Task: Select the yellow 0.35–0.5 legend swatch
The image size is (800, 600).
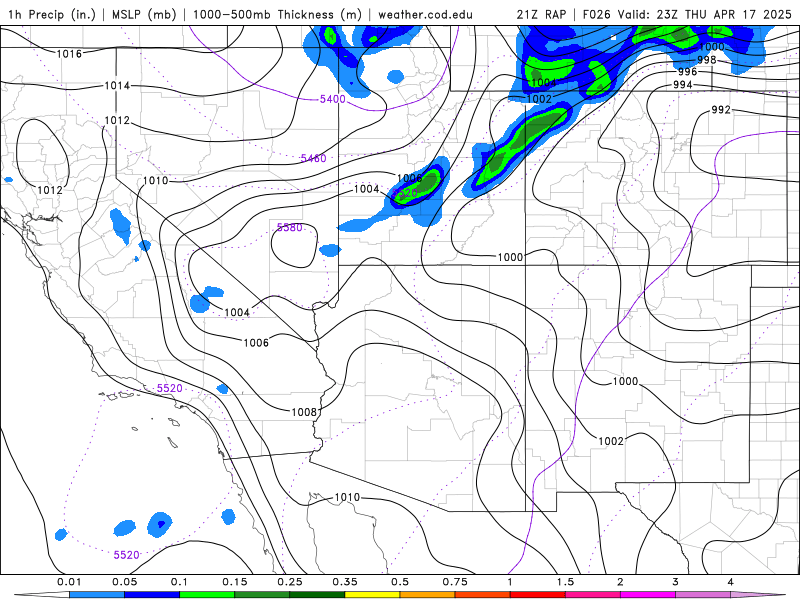Action: tap(372, 595)
